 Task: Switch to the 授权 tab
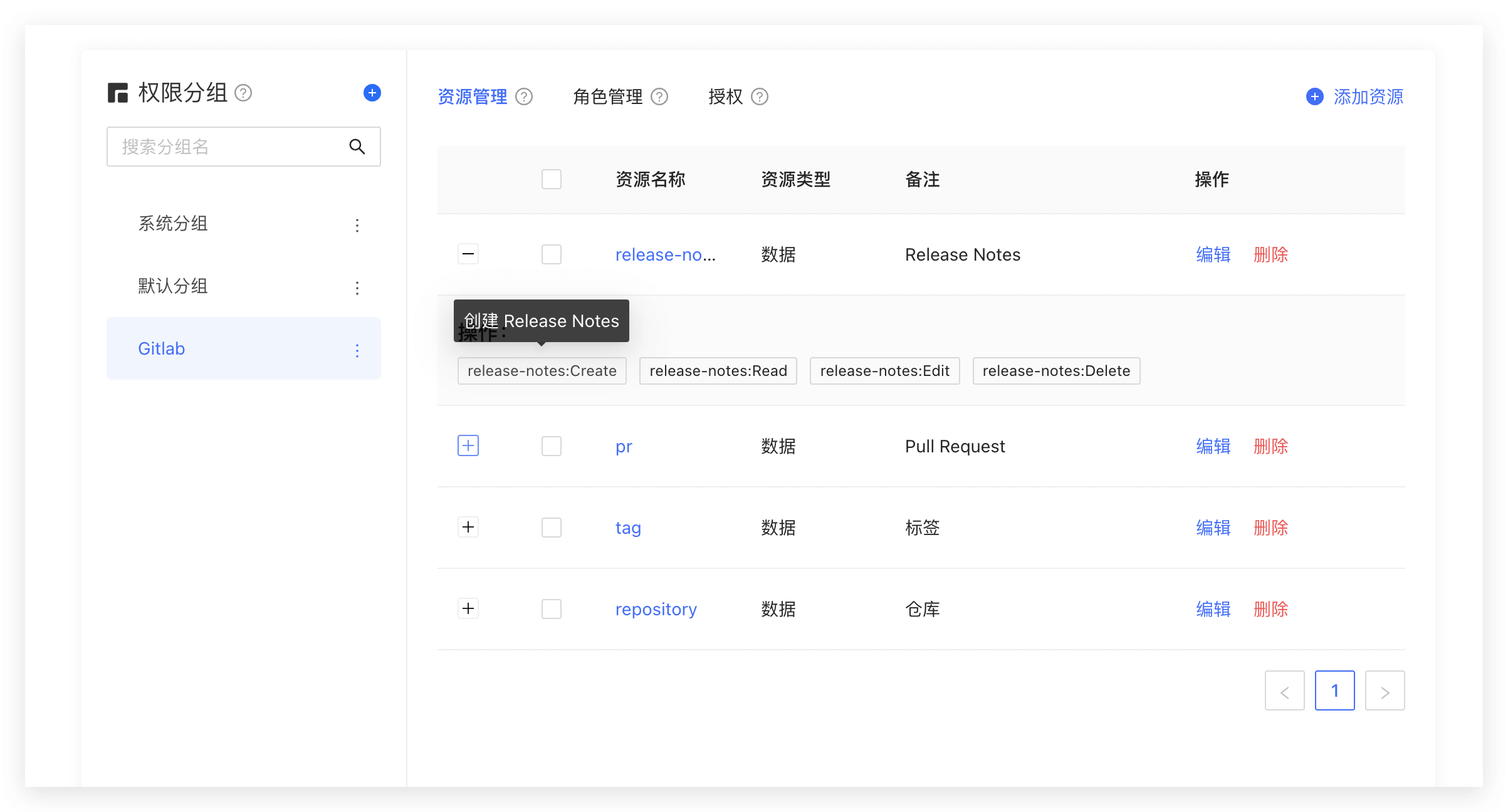(725, 97)
